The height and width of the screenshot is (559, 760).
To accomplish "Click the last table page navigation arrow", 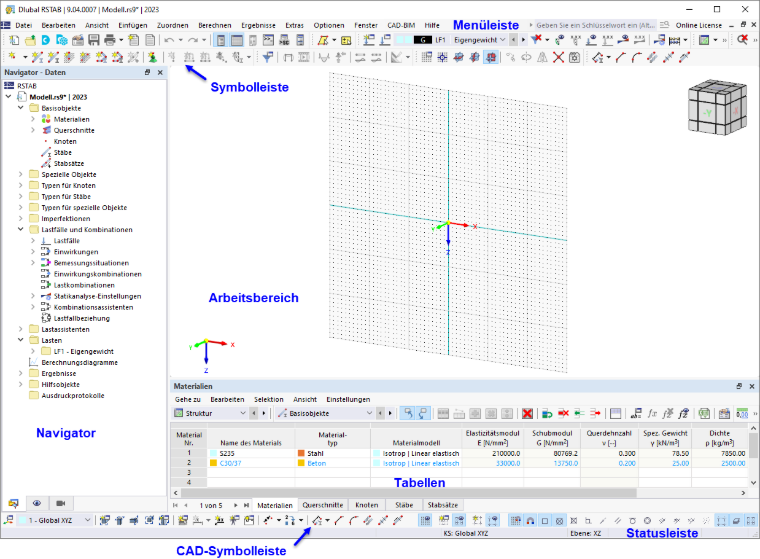I will pos(246,505).
